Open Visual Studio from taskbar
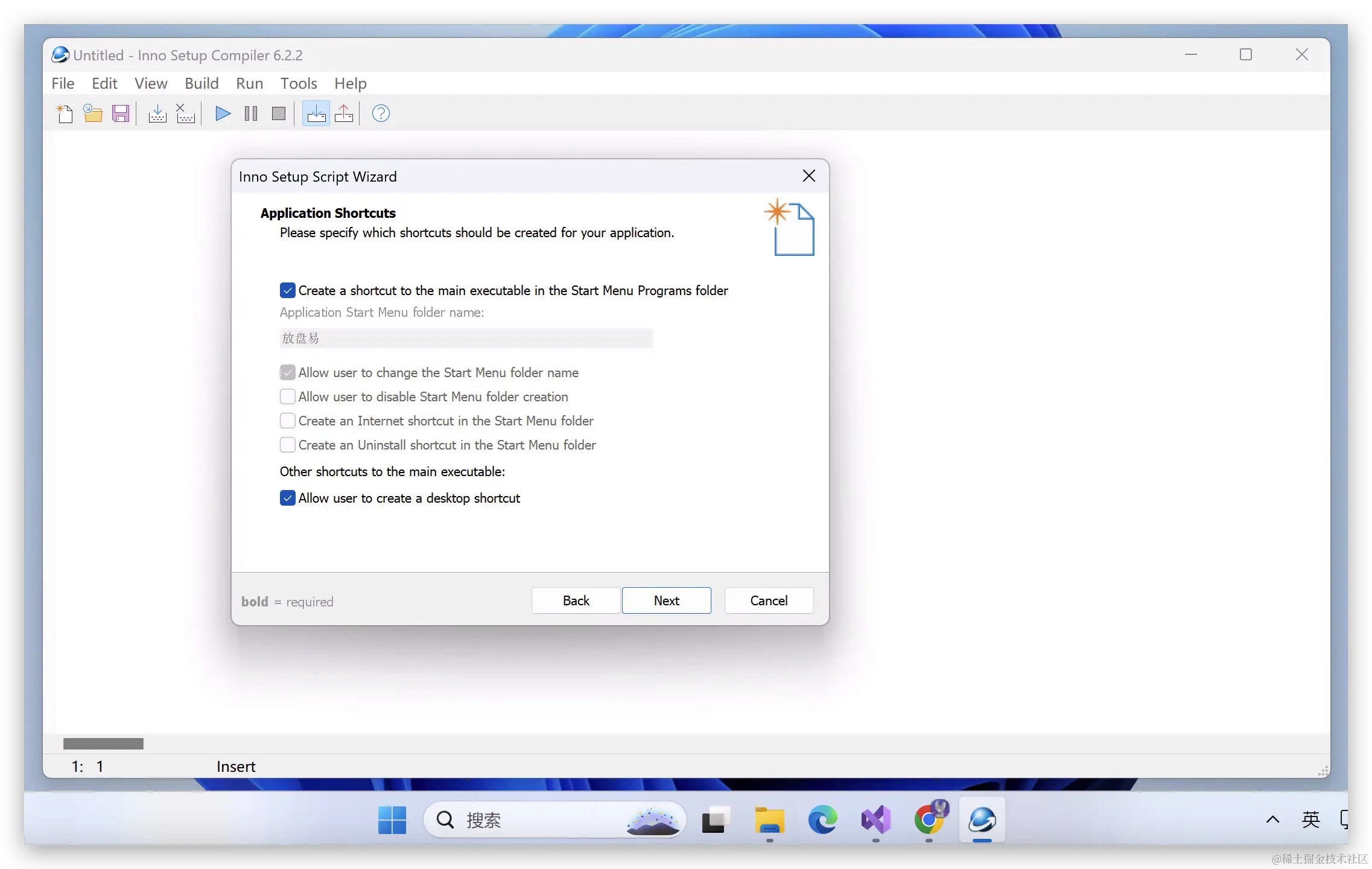 tap(875, 820)
